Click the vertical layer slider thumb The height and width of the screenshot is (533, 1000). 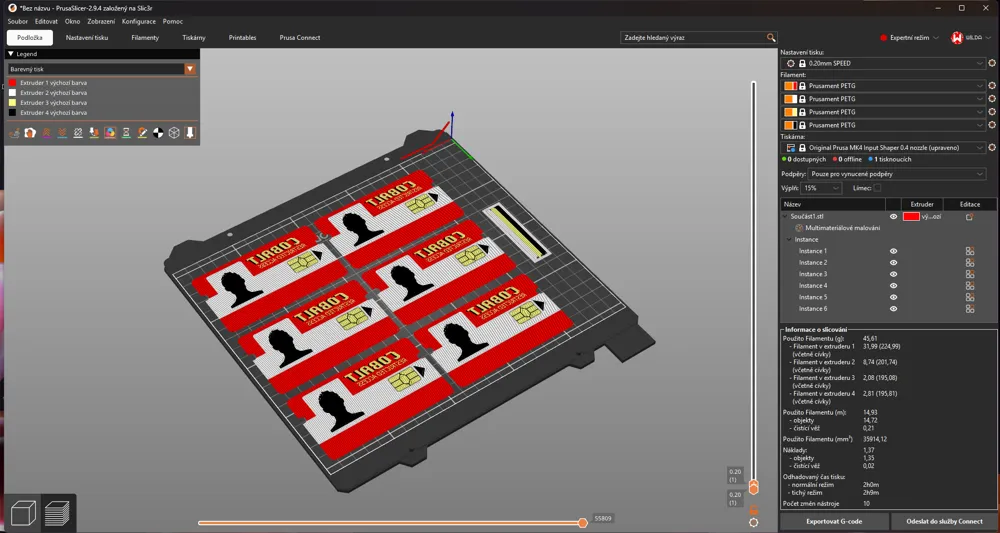754,488
